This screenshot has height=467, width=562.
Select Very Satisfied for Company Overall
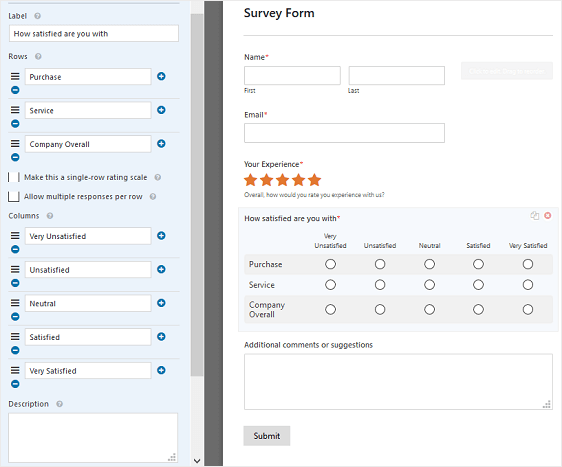[528, 309]
